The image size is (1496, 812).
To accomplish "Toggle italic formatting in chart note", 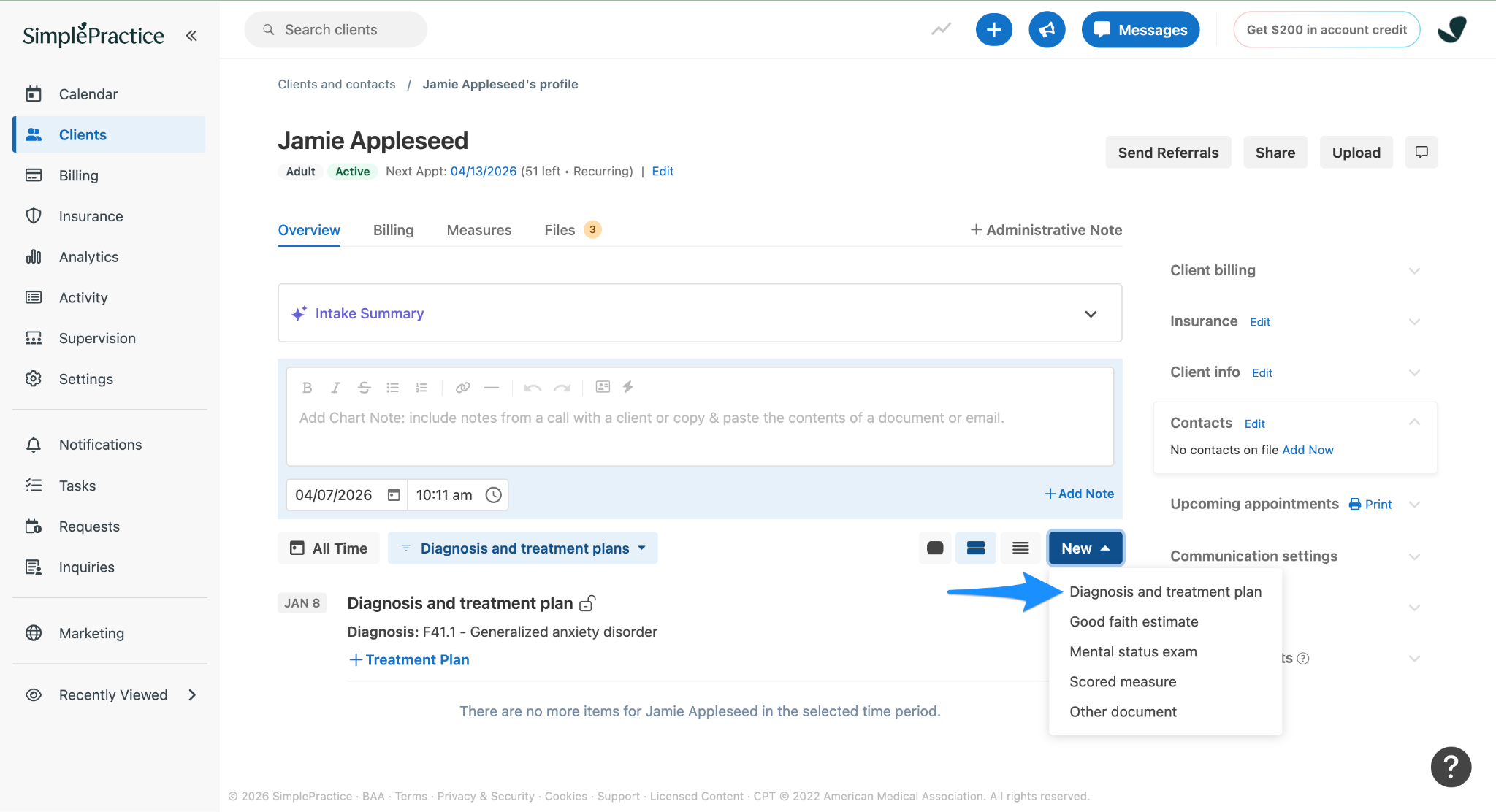I will 335,387.
